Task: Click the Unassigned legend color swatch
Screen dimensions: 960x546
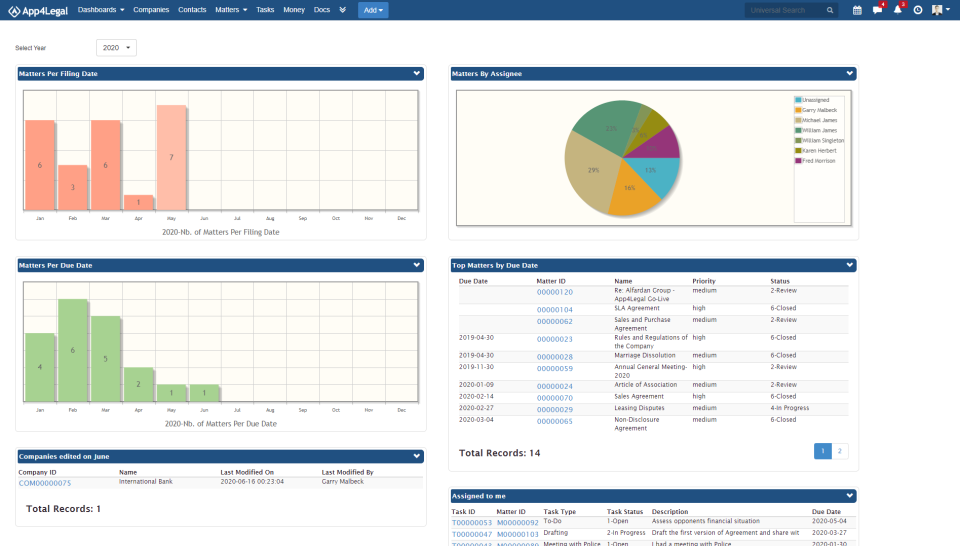Action: [x=798, y=100]
